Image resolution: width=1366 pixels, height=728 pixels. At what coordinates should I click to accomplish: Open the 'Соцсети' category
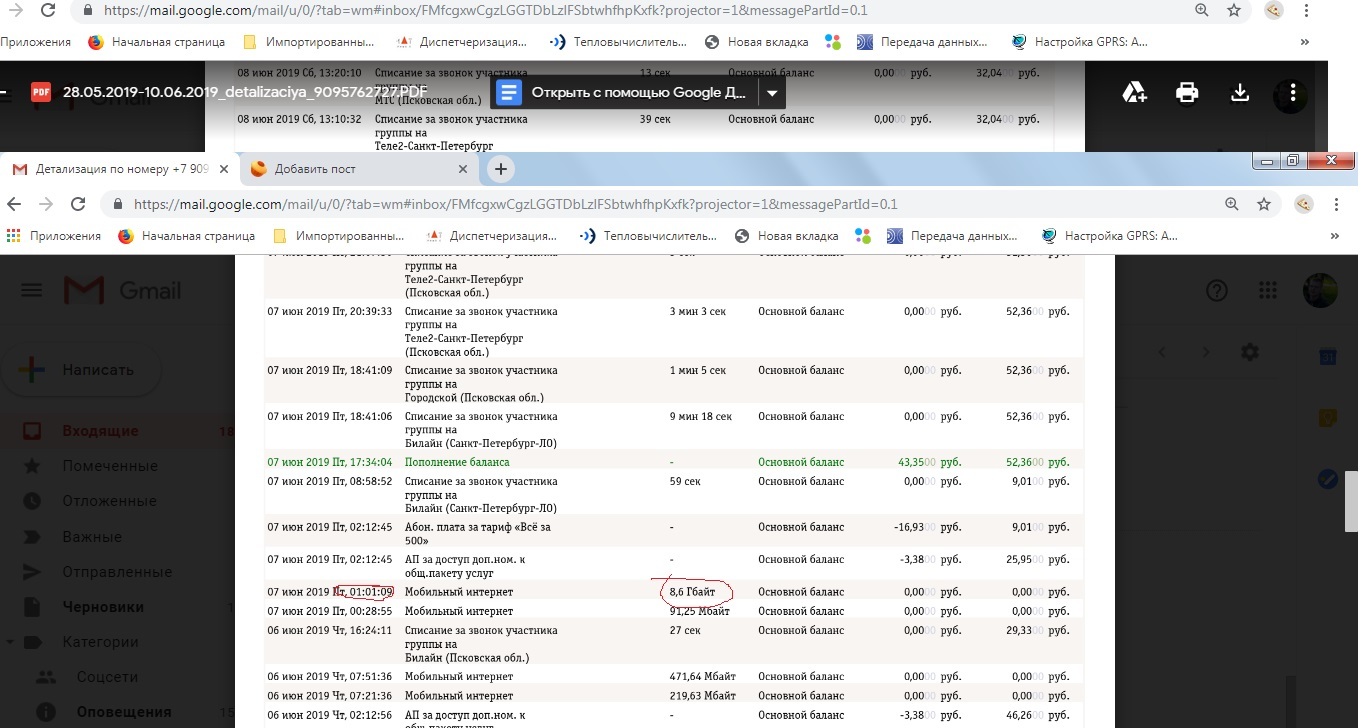point(105,677)
